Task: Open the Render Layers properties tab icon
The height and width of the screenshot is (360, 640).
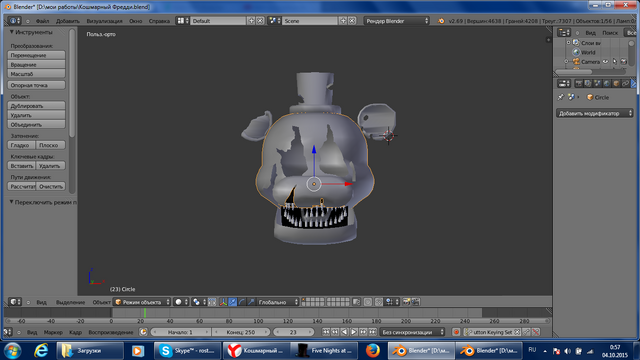Action: click(588, 84)
